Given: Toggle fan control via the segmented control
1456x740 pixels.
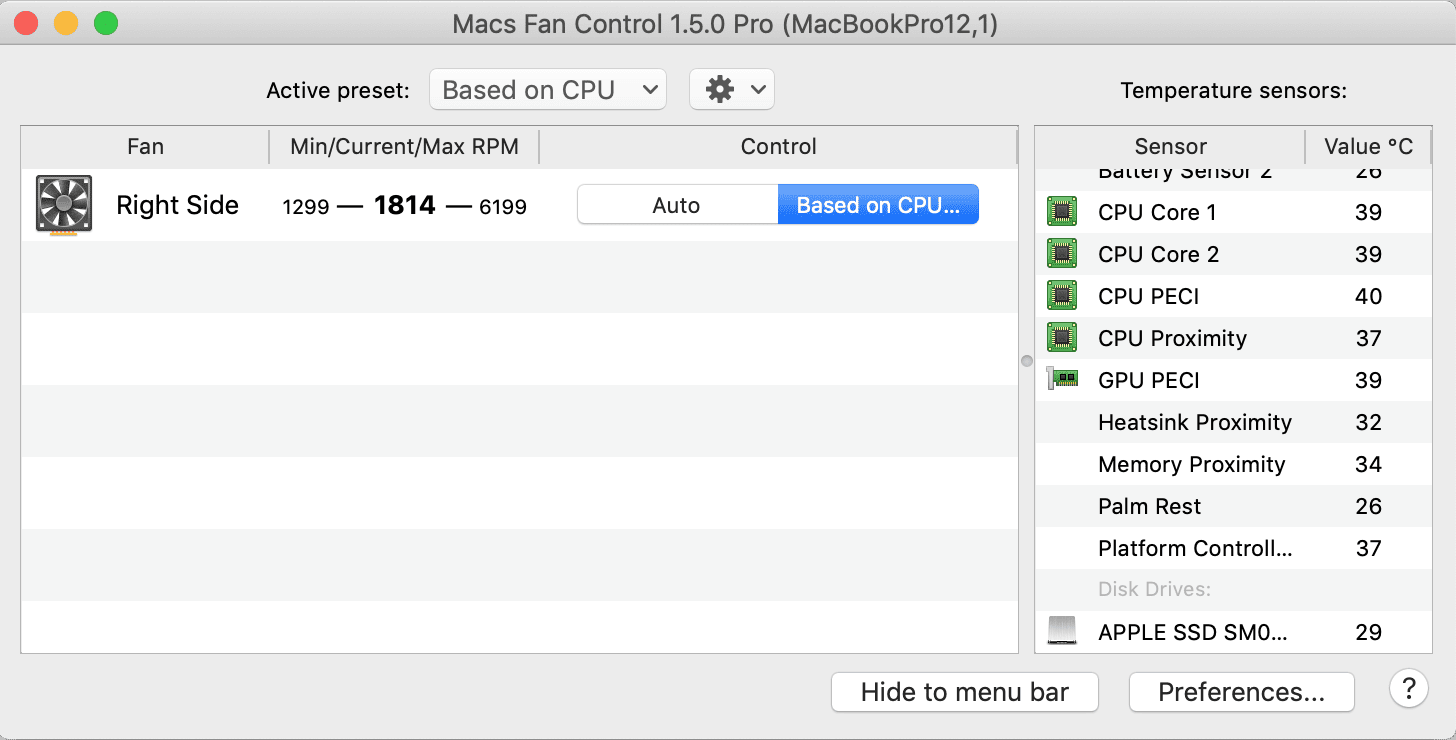Looking at the screenshot, I should tap(778, 204).
